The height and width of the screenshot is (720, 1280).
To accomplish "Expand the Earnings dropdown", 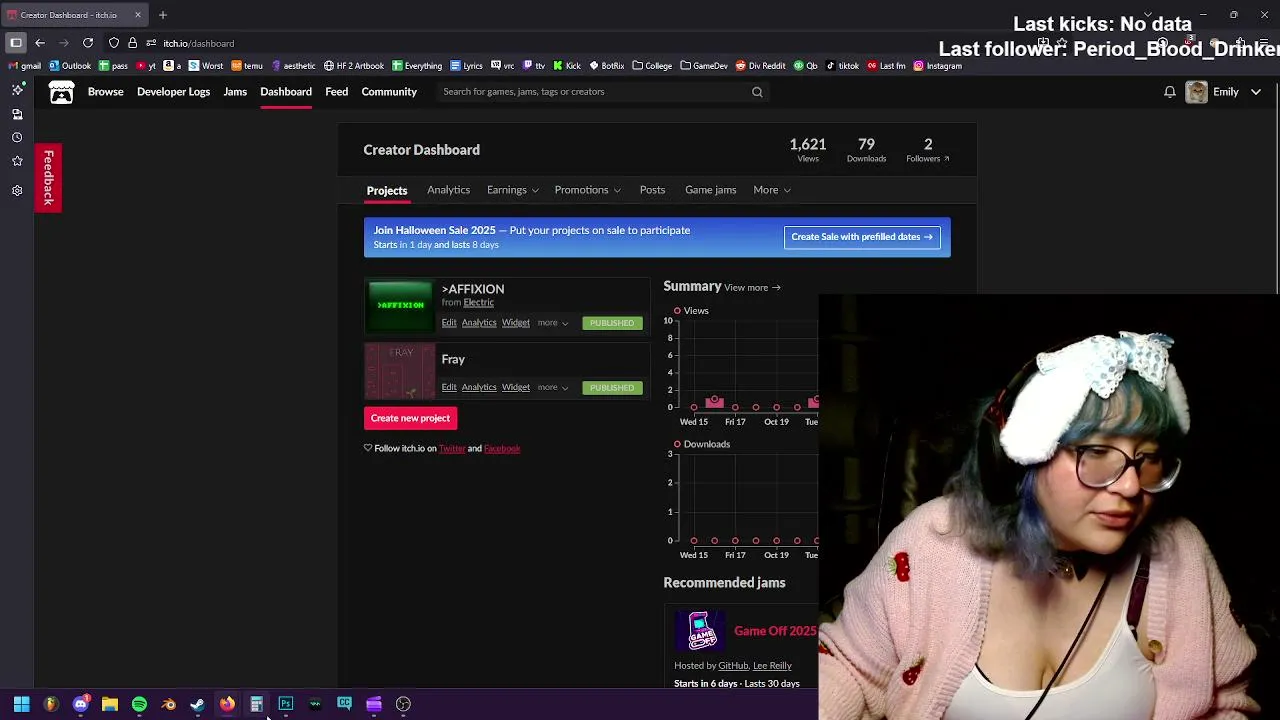I will 512,190.
